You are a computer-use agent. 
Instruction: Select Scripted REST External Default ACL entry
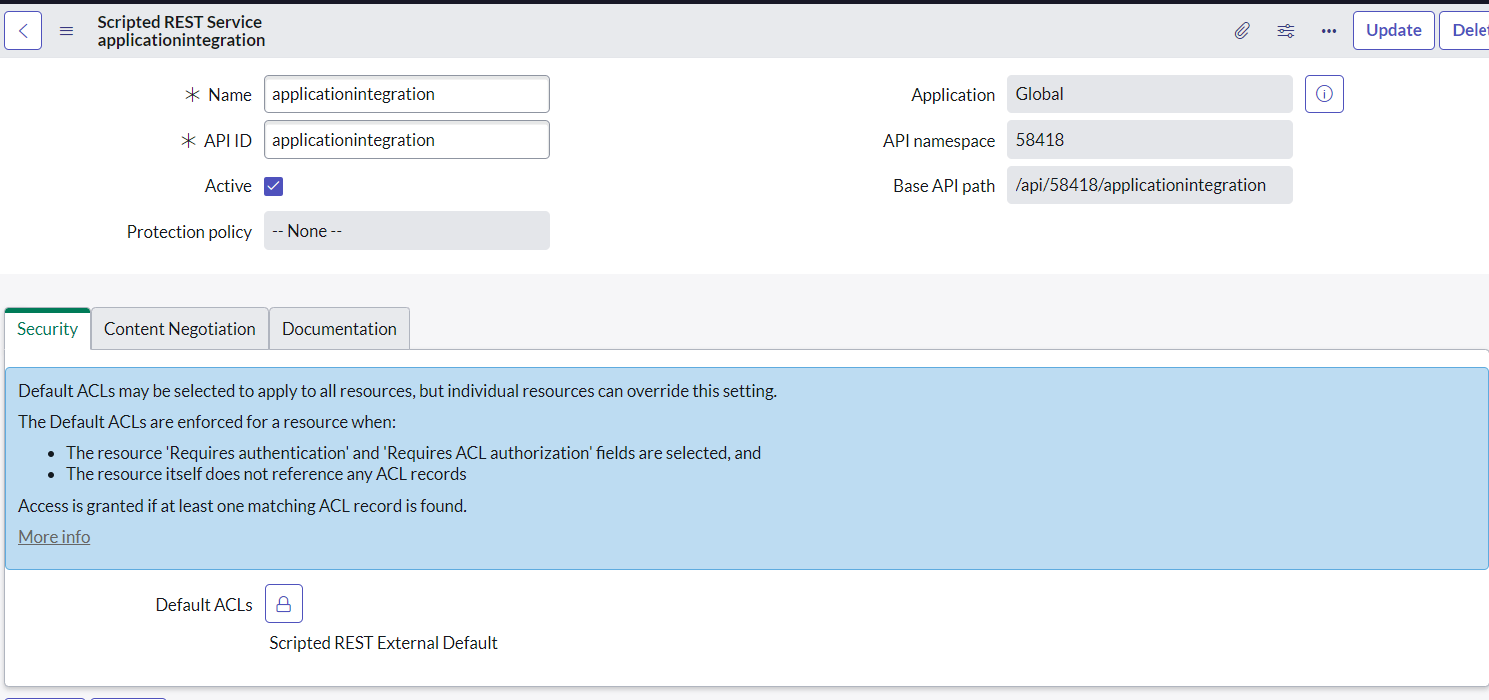tap(383, 643)
